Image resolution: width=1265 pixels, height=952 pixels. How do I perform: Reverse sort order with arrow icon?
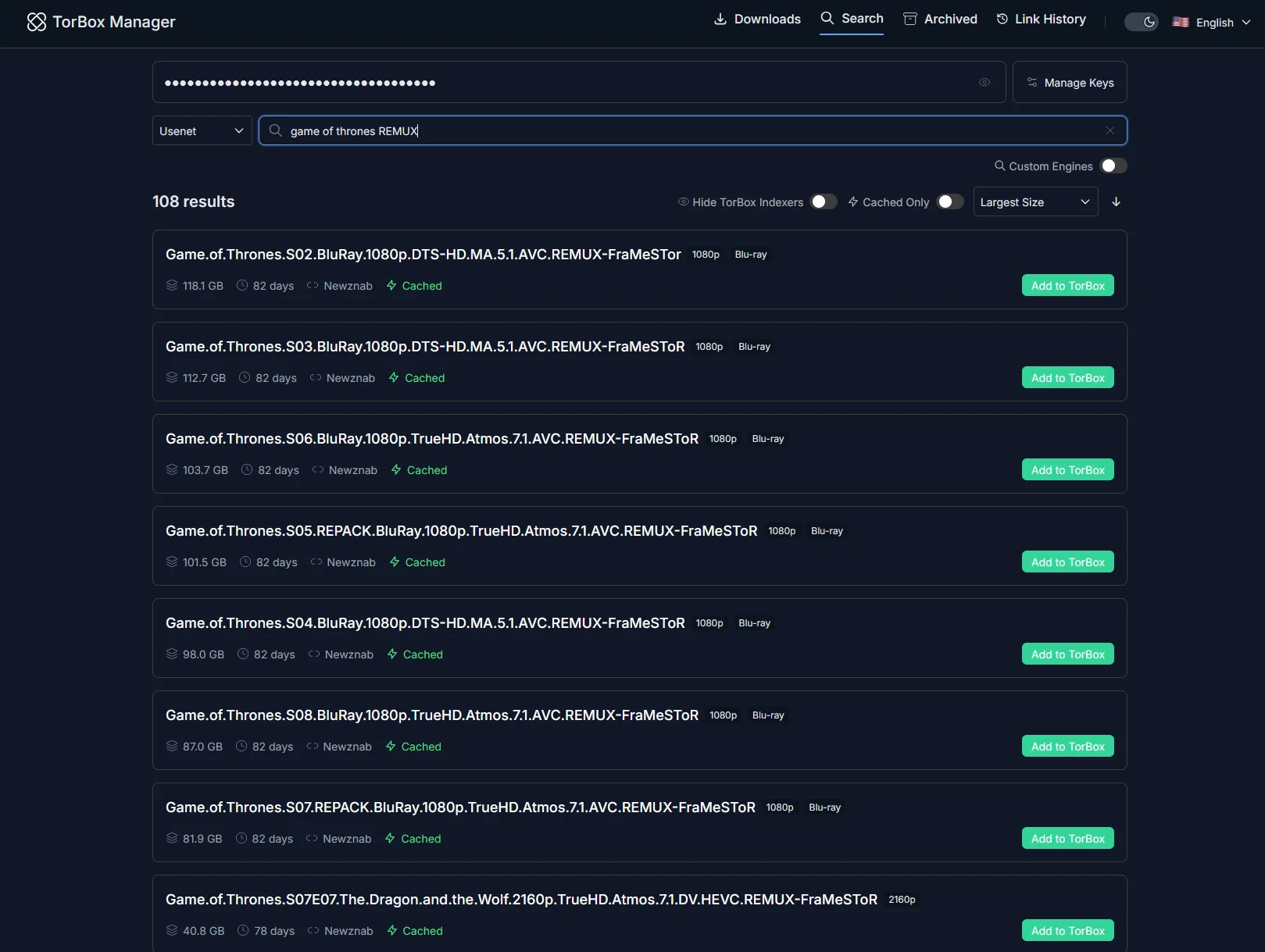tap(1117, 201)
